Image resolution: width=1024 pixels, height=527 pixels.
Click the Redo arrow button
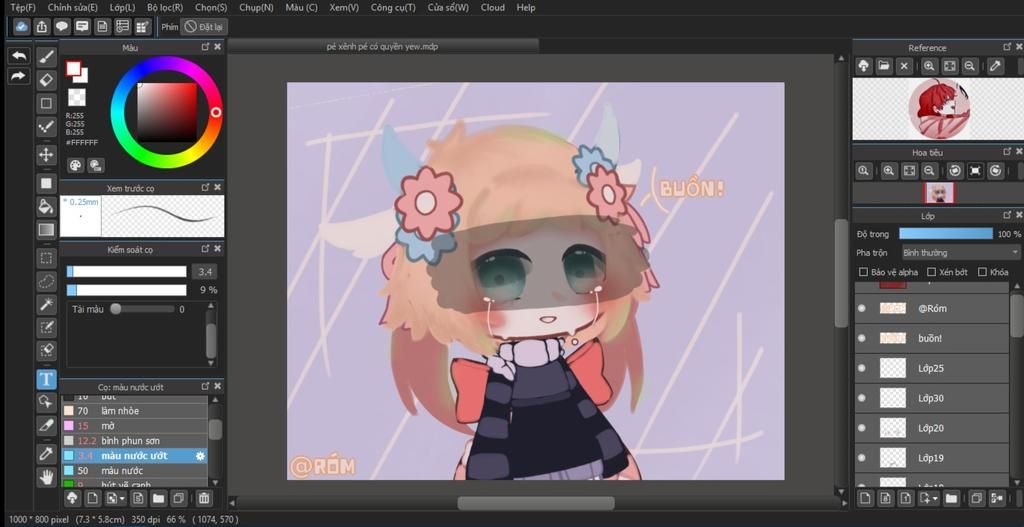[18, 76]
